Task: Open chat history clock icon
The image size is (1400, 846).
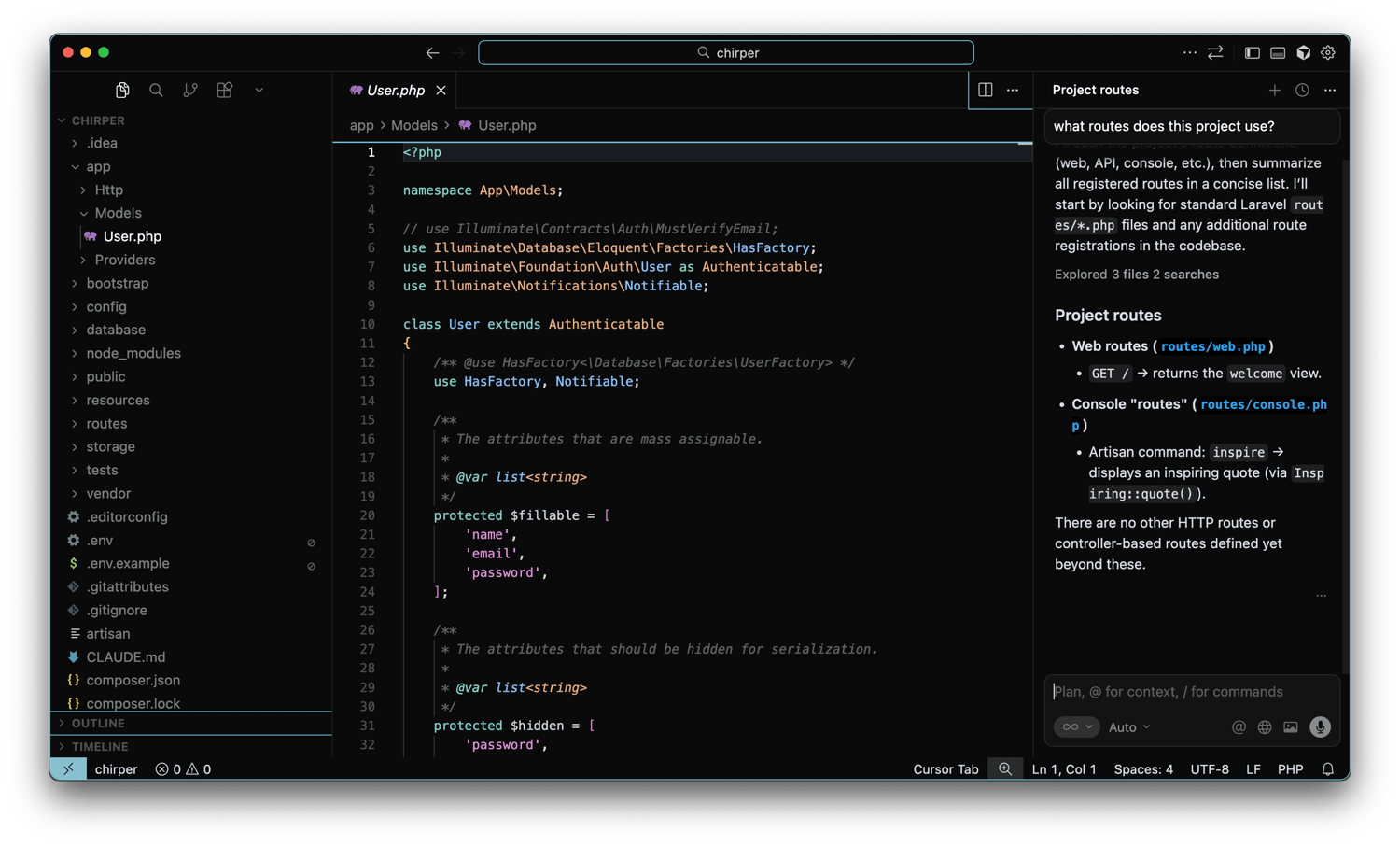Action: tap(1302, 90)
